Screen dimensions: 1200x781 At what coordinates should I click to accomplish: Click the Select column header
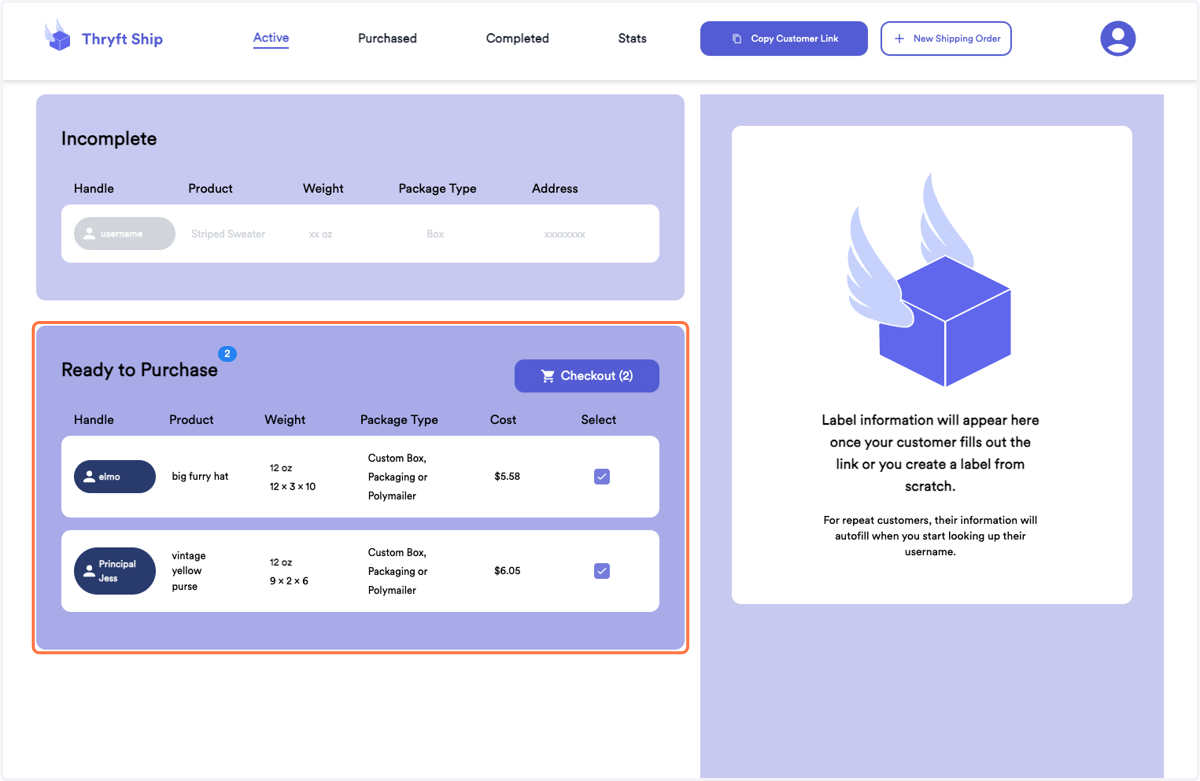(x=599, y=420)
